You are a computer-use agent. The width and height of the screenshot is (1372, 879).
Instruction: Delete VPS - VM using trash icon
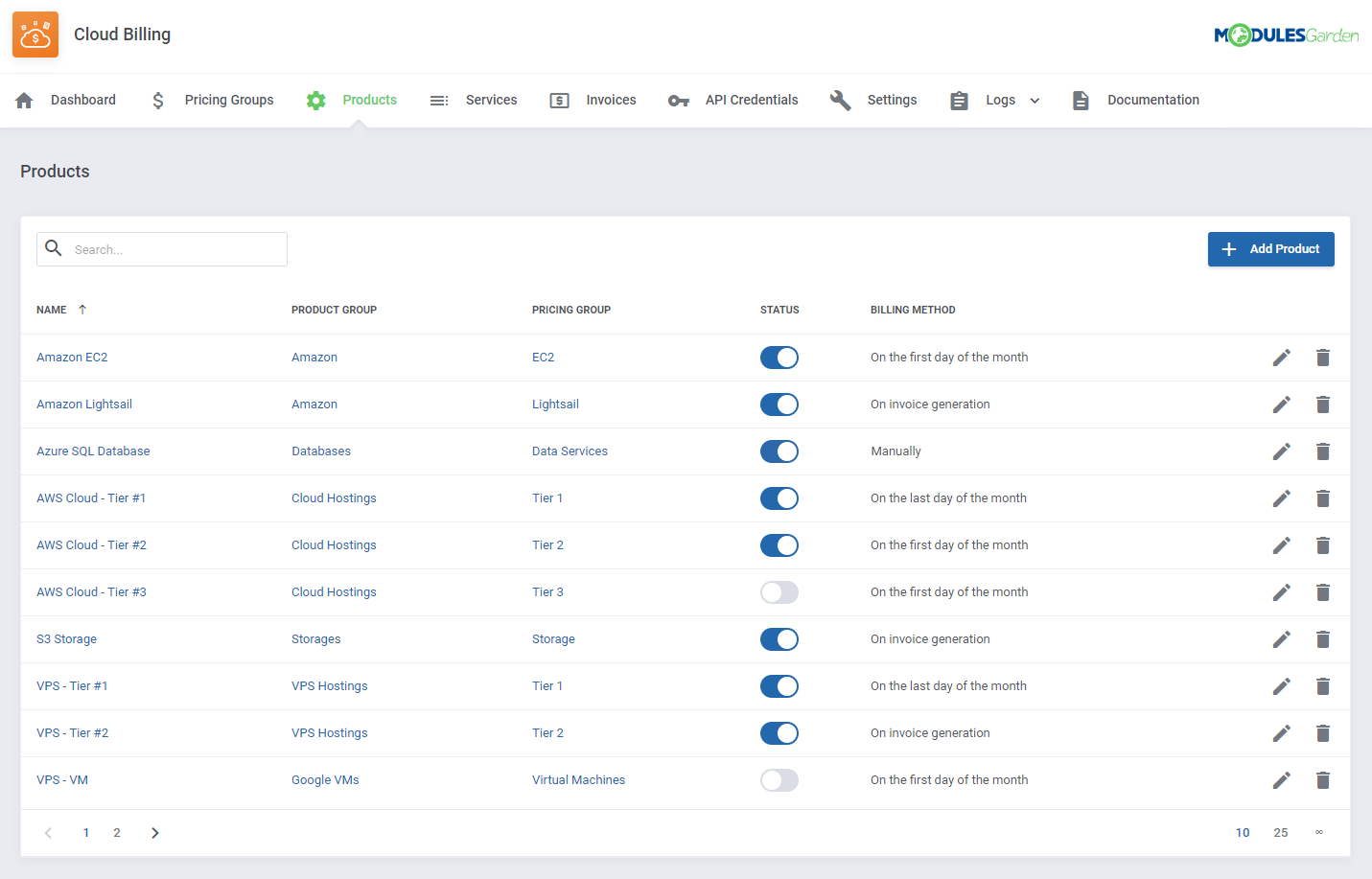pyautogui.click(x=1323, y=780)
